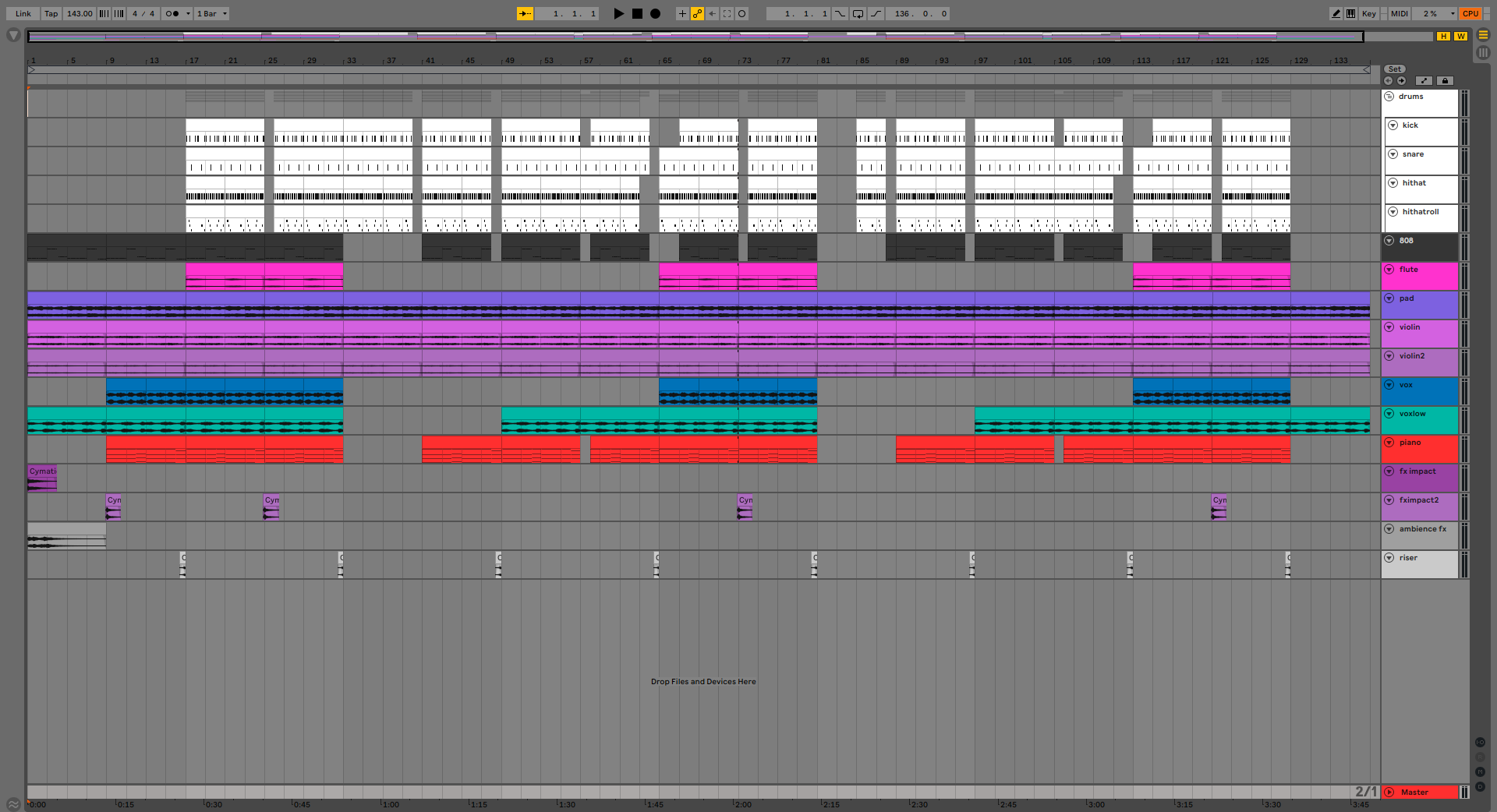Toggle the Key map mode button
The image size is (1497, 812).
1368,13
